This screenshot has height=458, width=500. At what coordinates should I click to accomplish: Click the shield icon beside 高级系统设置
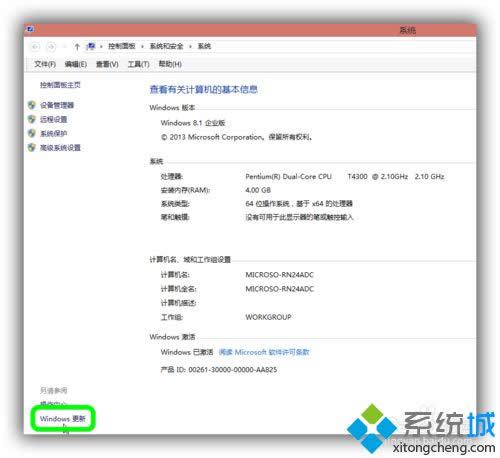coord(32,147)
